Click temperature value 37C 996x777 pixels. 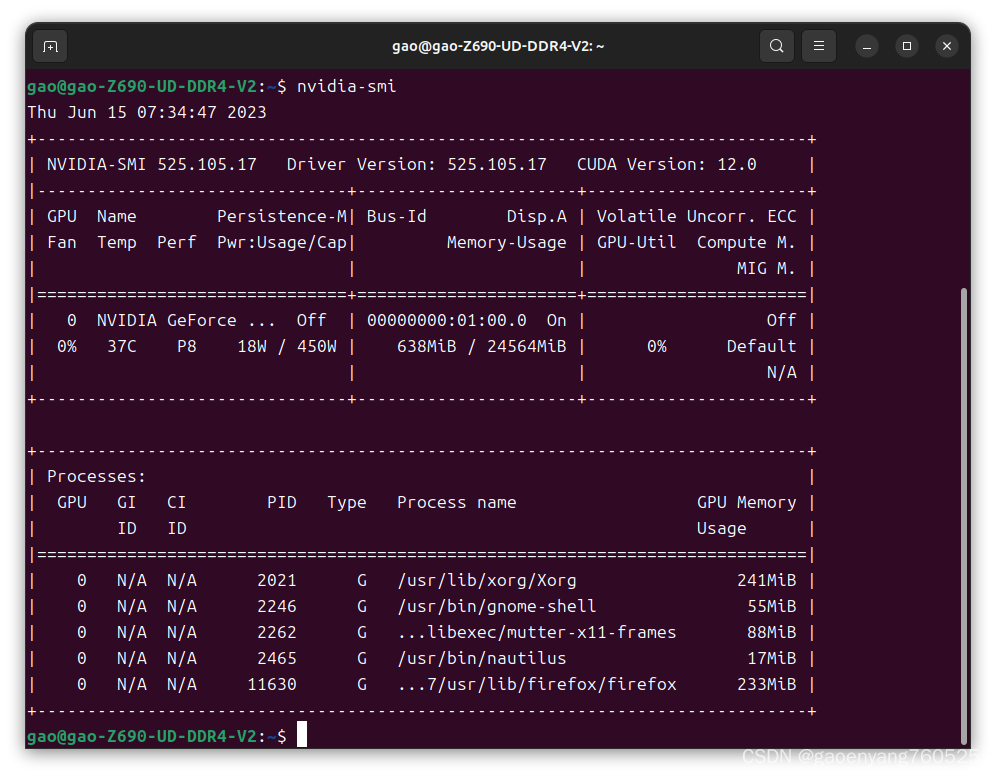(x=122, y=346)
